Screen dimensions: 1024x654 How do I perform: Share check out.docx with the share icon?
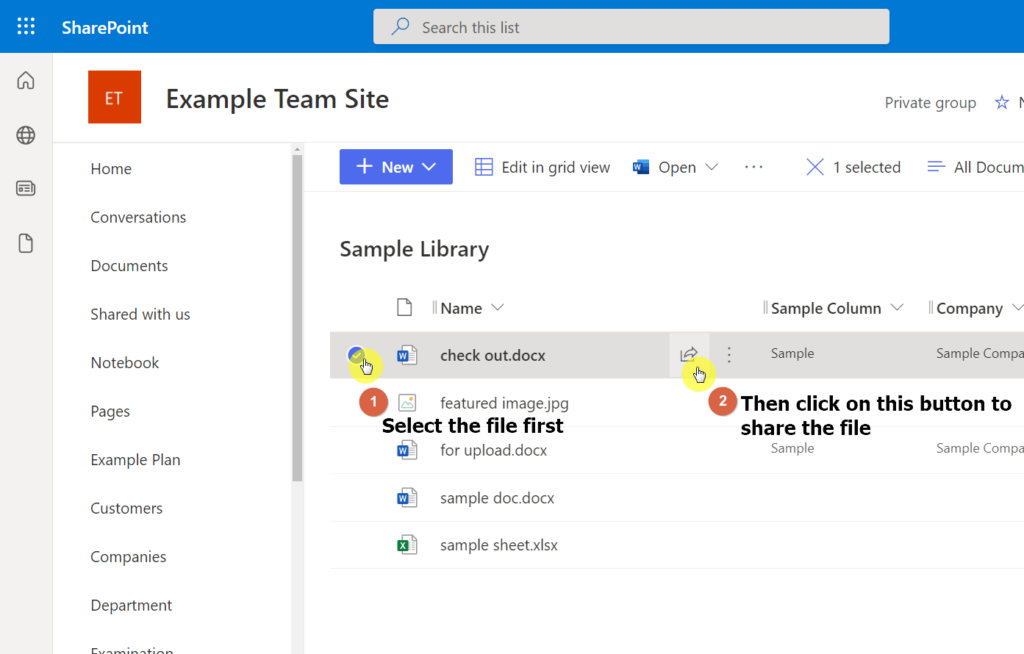point(688,355)
